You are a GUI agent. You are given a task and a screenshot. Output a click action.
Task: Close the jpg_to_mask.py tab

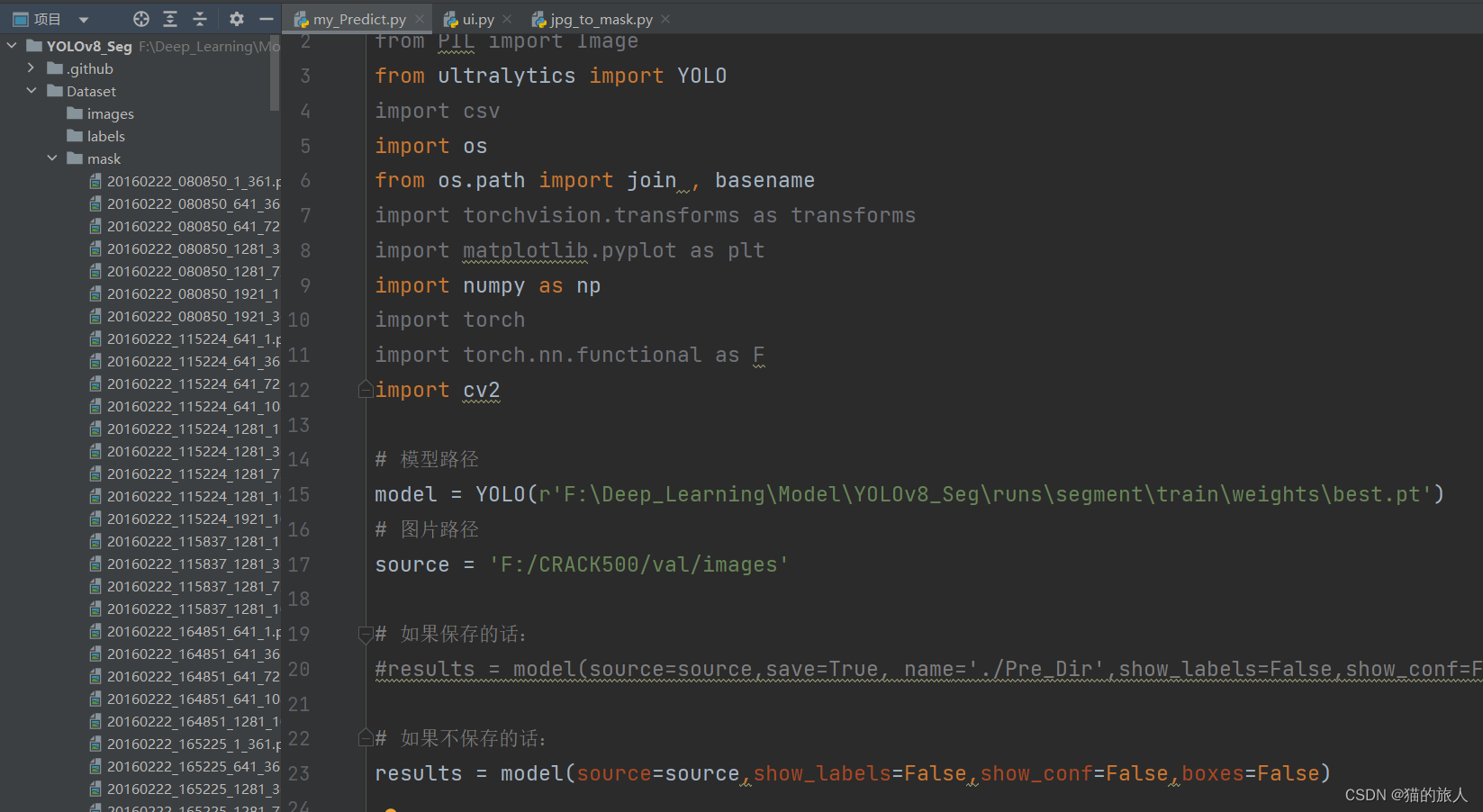pyautogui.click(x=665, y=19)
